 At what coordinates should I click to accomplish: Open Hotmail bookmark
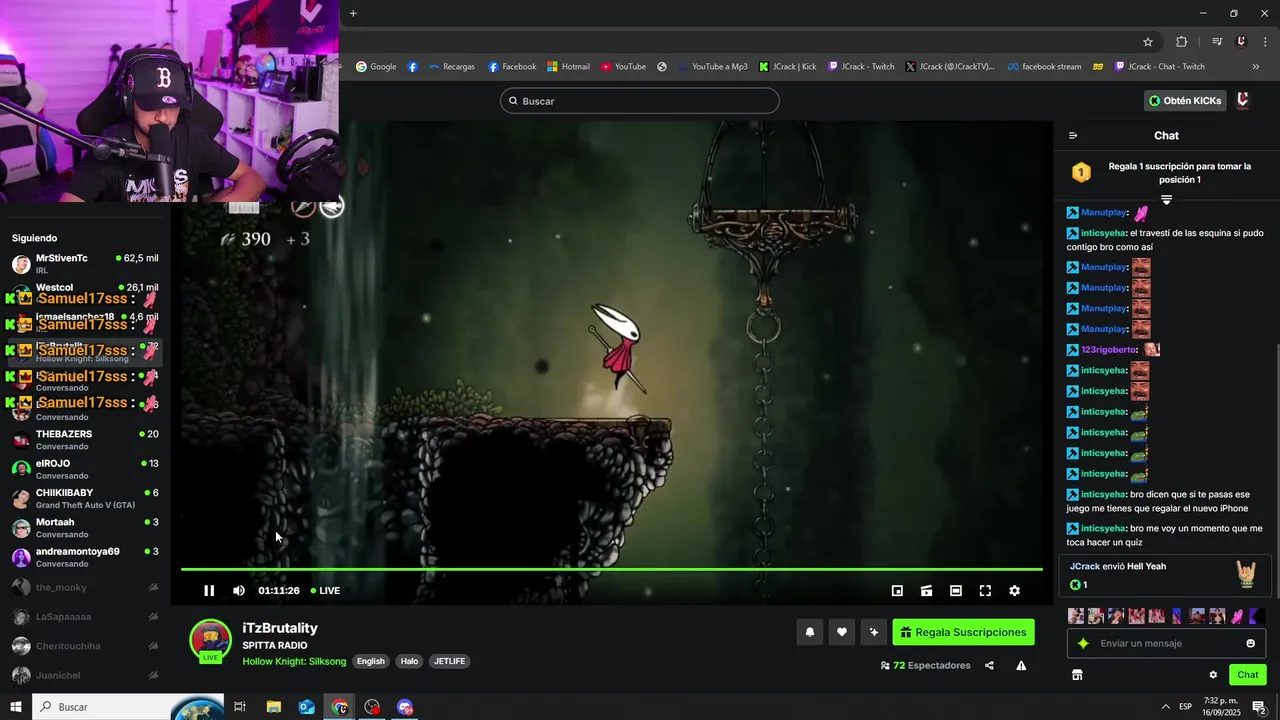point(568,67)
